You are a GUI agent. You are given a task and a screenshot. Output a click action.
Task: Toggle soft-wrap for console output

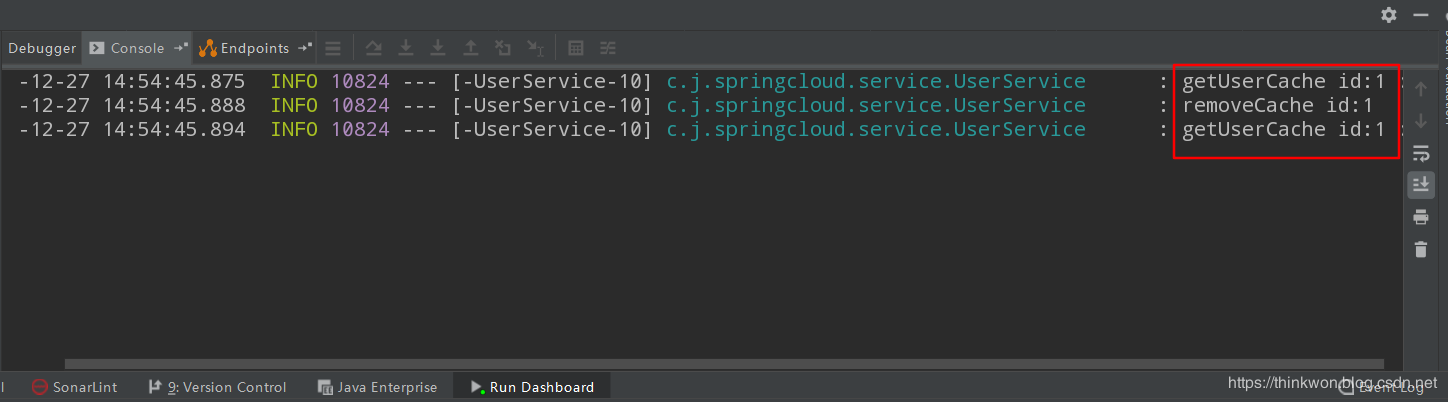click(1420, 153)
